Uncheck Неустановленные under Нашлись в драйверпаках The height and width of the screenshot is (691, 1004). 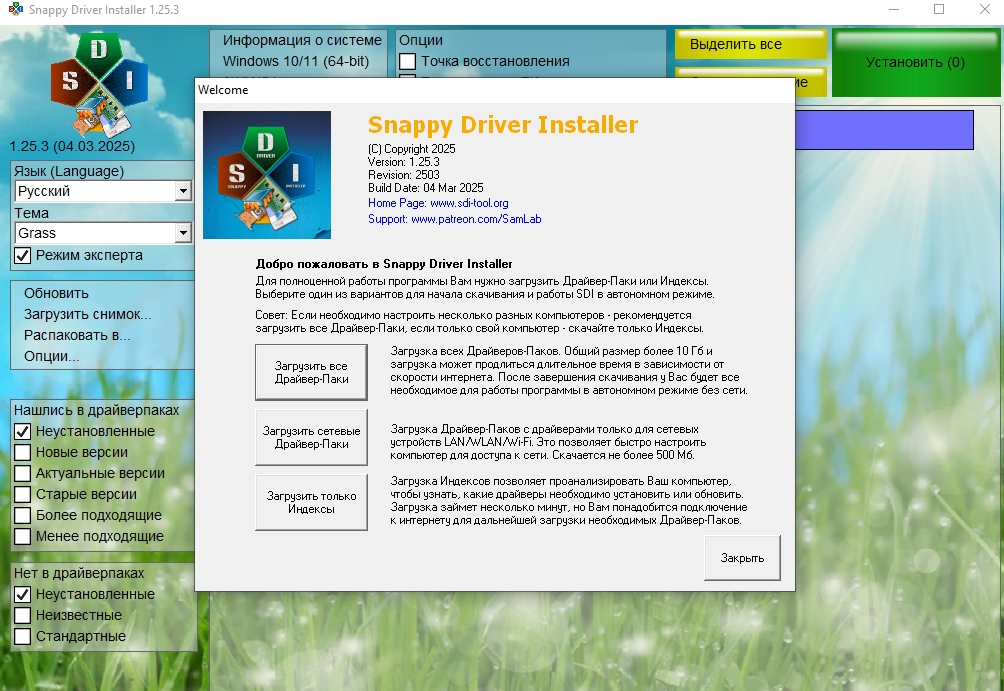point(23,432)
